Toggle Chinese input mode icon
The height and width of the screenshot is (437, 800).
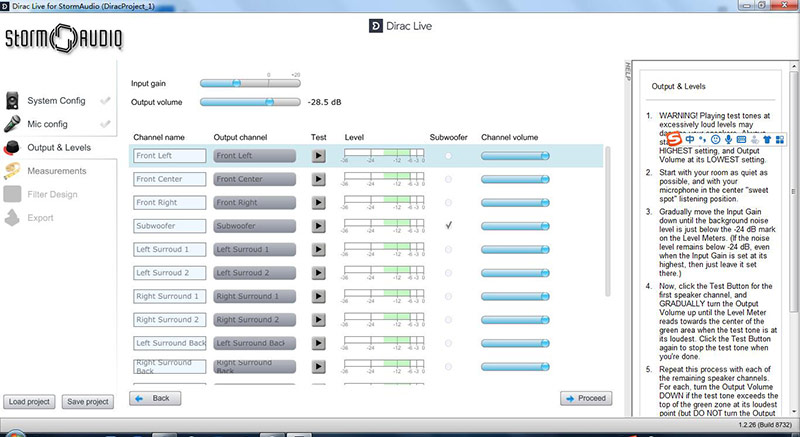click(x=690, y=139)
